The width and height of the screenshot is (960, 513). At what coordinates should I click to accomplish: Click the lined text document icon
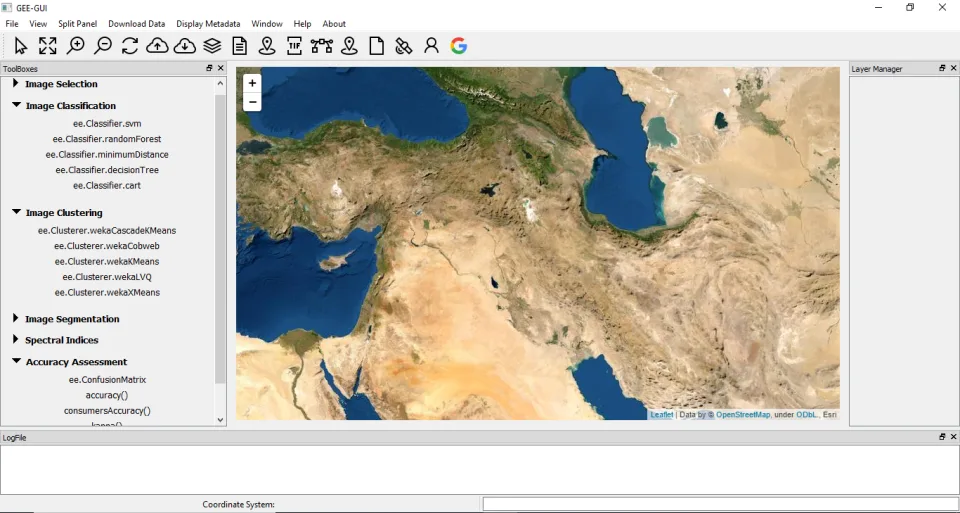(239, 46)
